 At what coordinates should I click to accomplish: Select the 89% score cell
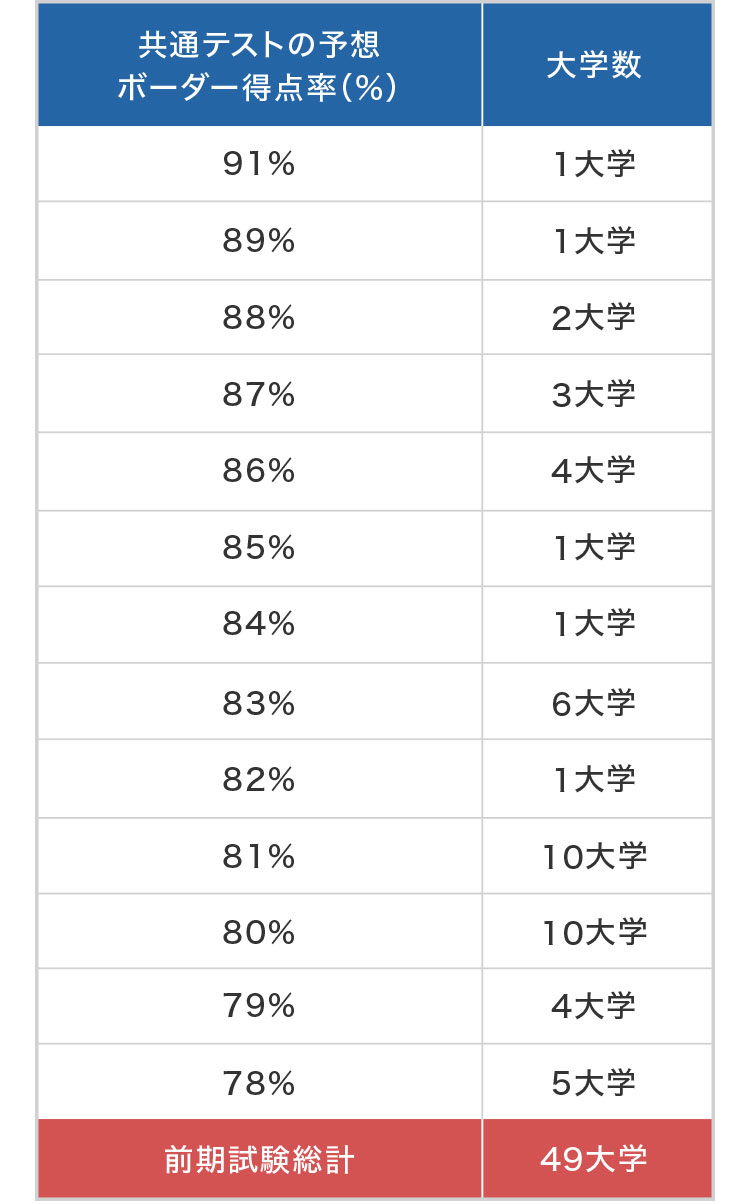click(260, 241)
